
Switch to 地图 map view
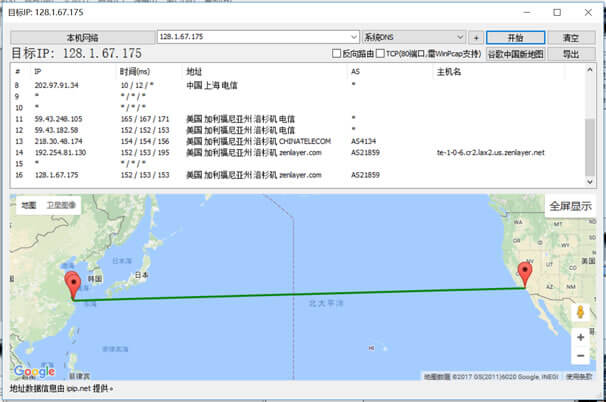29,205
